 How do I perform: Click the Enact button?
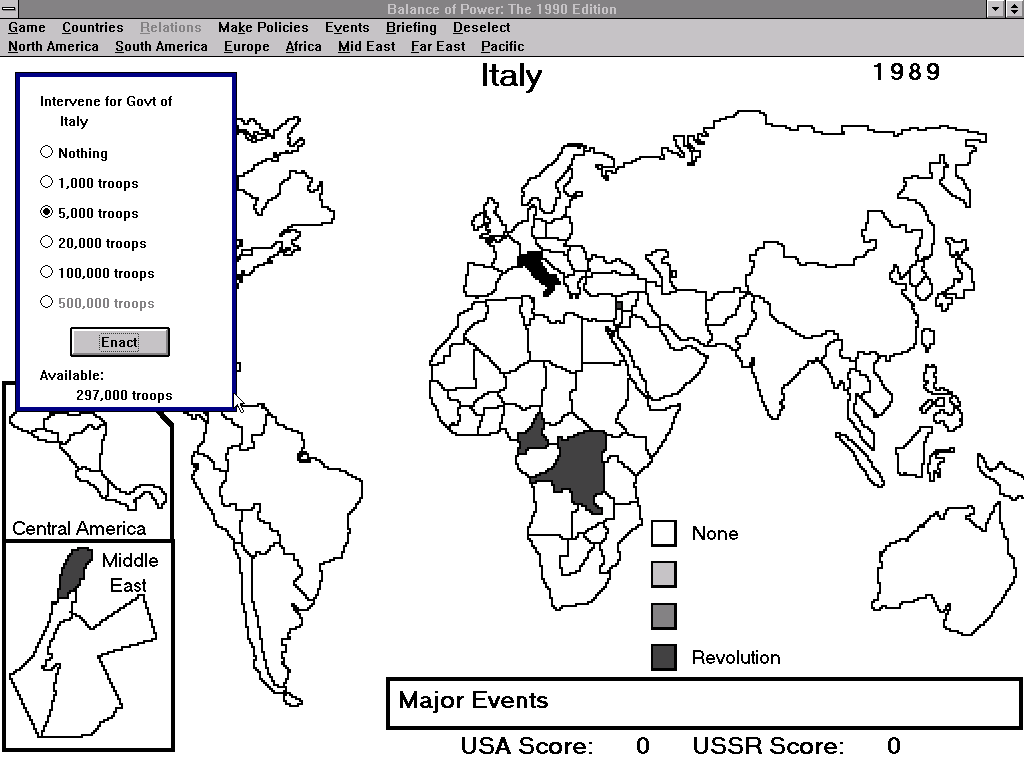[x=120, y=342]
